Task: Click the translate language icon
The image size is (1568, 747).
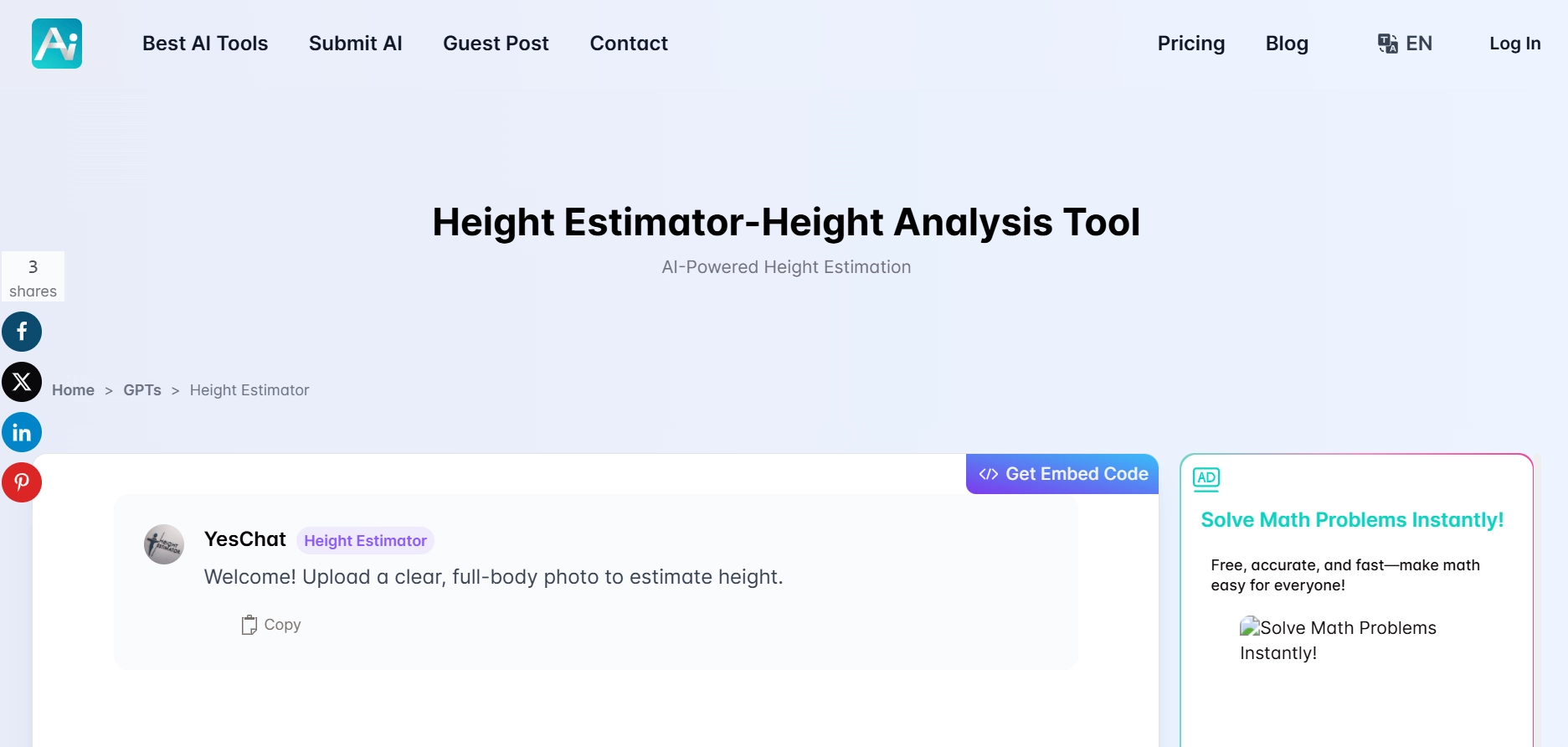Action: click(x=1387, y=44)
